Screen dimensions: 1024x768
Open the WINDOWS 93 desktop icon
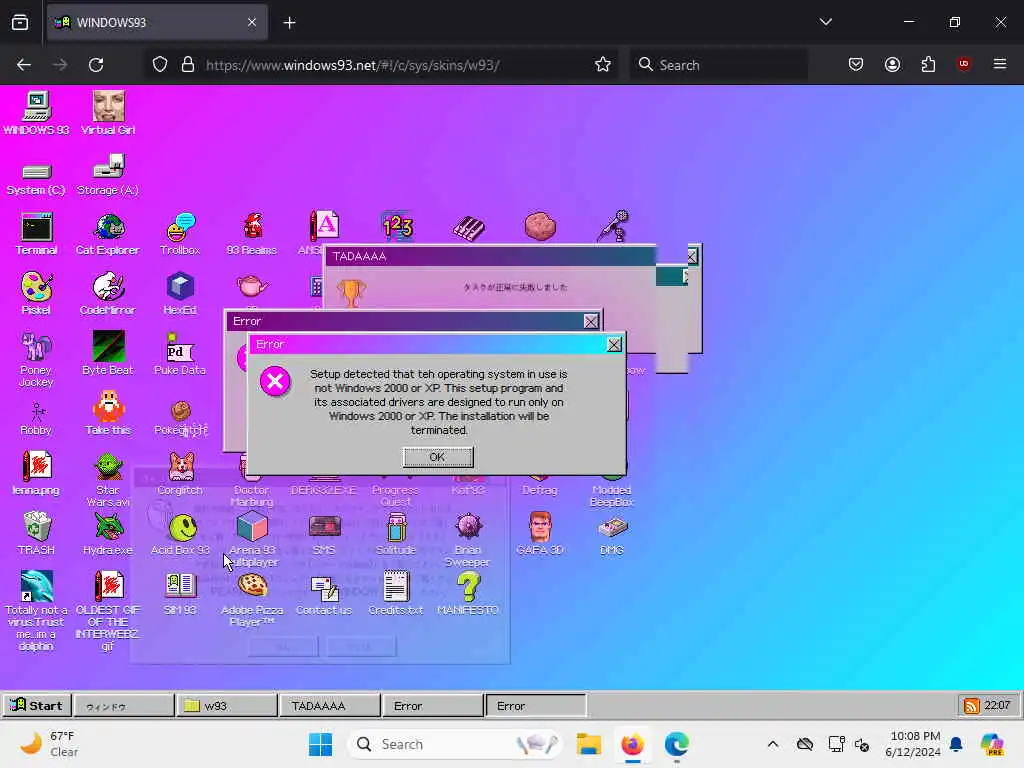click(x=36, y=114)
